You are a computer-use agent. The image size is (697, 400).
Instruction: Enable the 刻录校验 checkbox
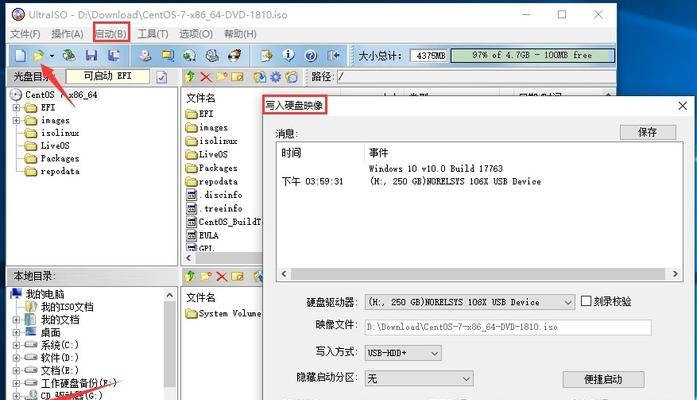(x=586, y=301)
